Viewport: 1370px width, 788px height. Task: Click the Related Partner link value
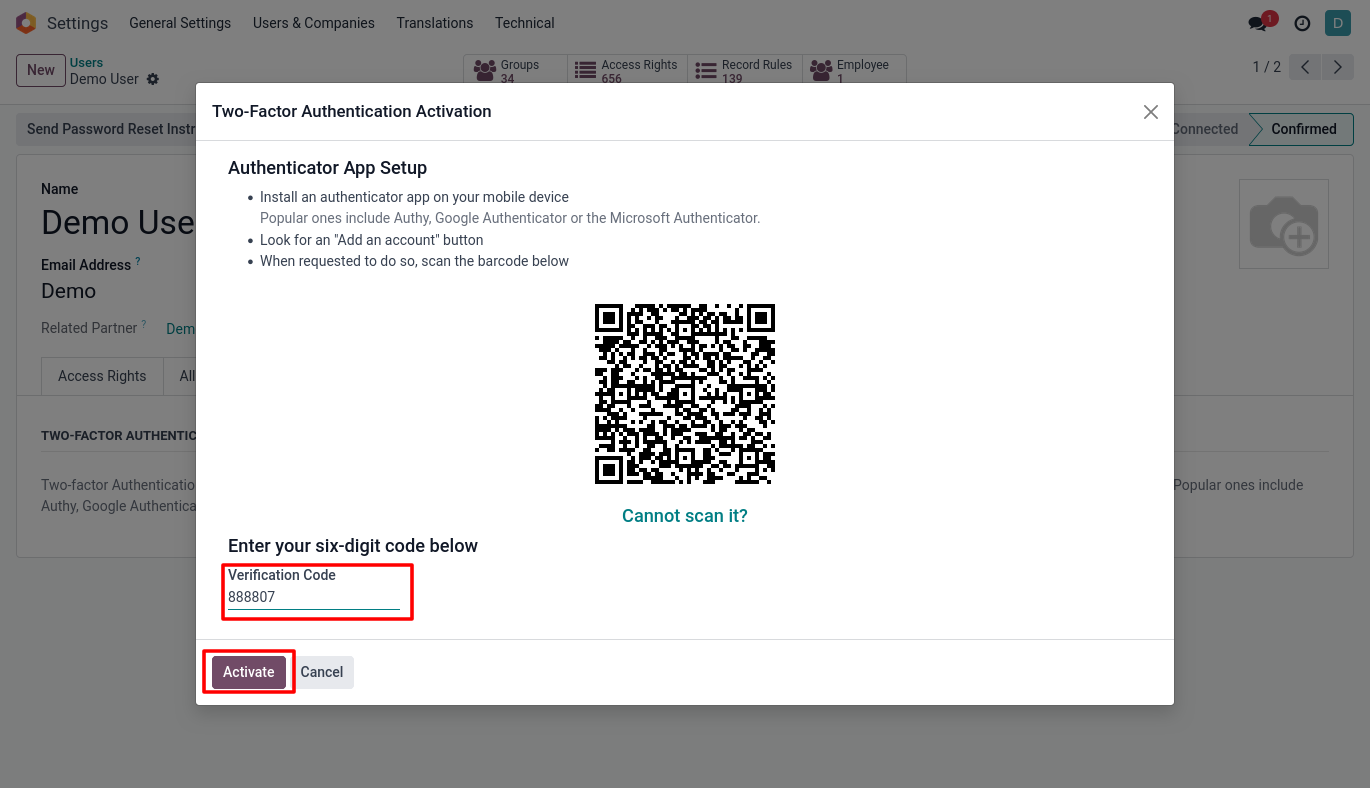click(180, 329)
